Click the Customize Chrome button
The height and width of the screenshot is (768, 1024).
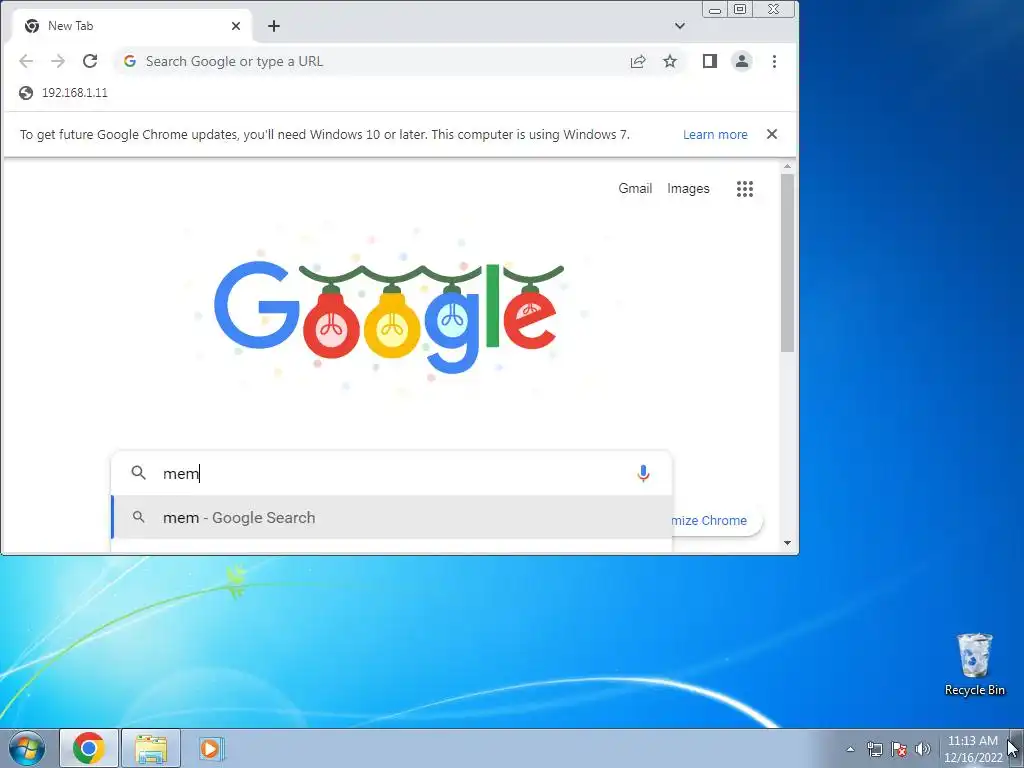coord(716,520)
